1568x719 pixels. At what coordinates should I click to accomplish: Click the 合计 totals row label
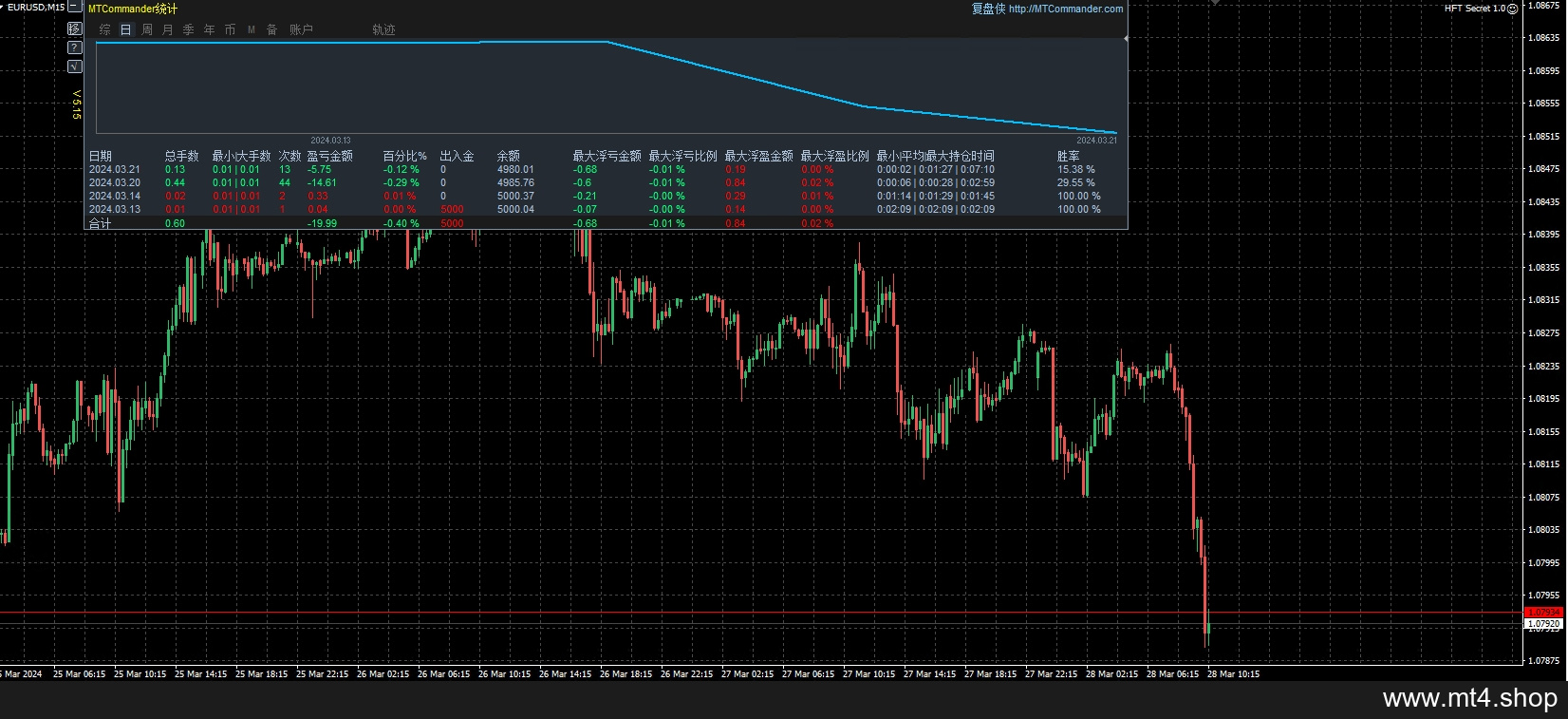tap(100, 223)
